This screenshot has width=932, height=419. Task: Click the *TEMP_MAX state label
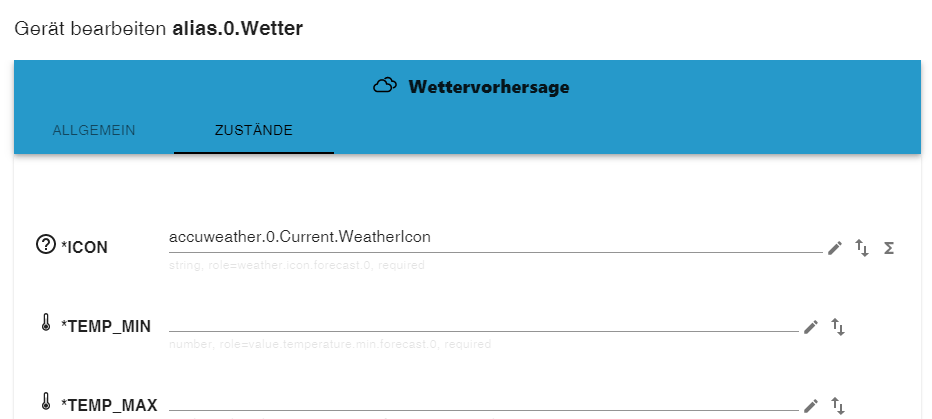tap(108, 404)
